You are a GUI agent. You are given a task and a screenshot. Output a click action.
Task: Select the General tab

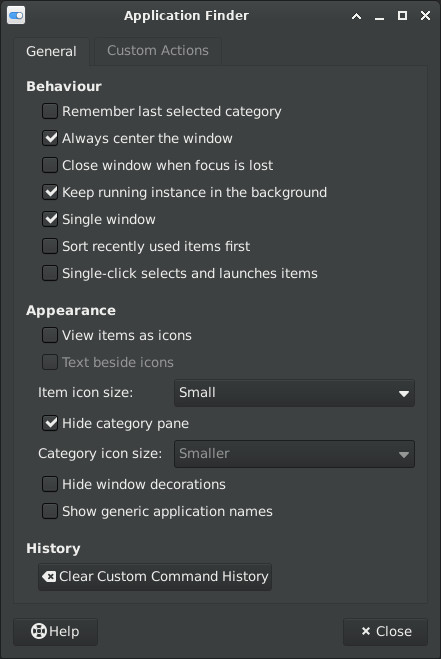[x=51, y=52]
